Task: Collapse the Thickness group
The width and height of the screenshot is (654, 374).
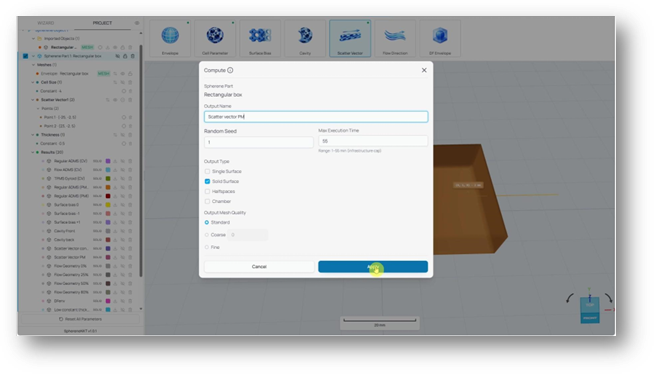Action: point(33,135)
